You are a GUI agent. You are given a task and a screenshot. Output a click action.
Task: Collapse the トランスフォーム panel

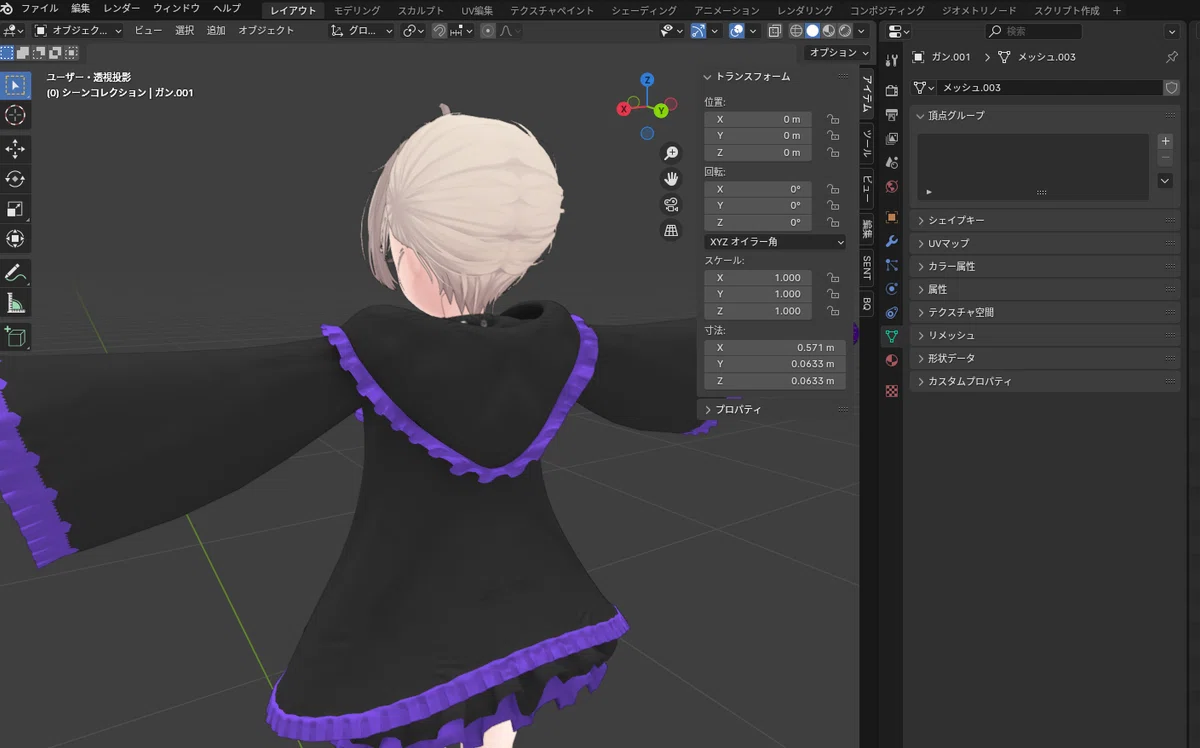point(775,76)
